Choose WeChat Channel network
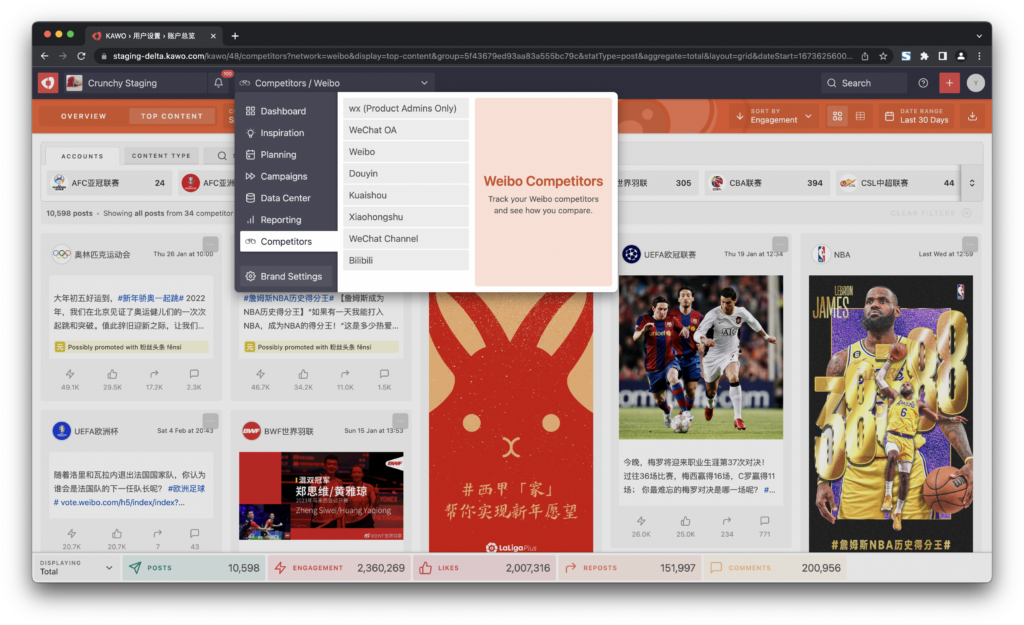1024x625 pixels. (x=406, y=238)
